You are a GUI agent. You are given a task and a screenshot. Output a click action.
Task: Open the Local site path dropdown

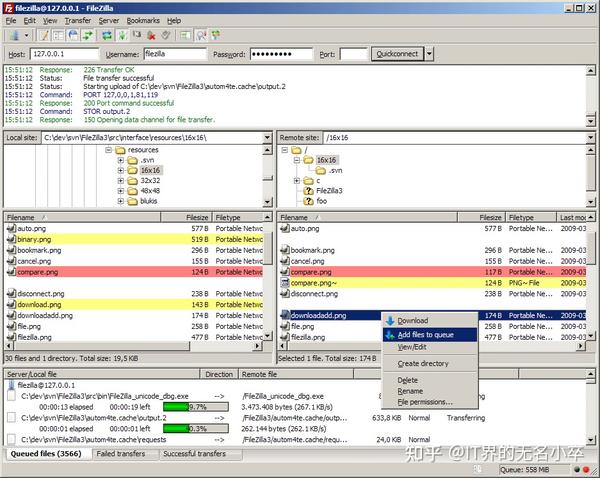coord(267,138)
